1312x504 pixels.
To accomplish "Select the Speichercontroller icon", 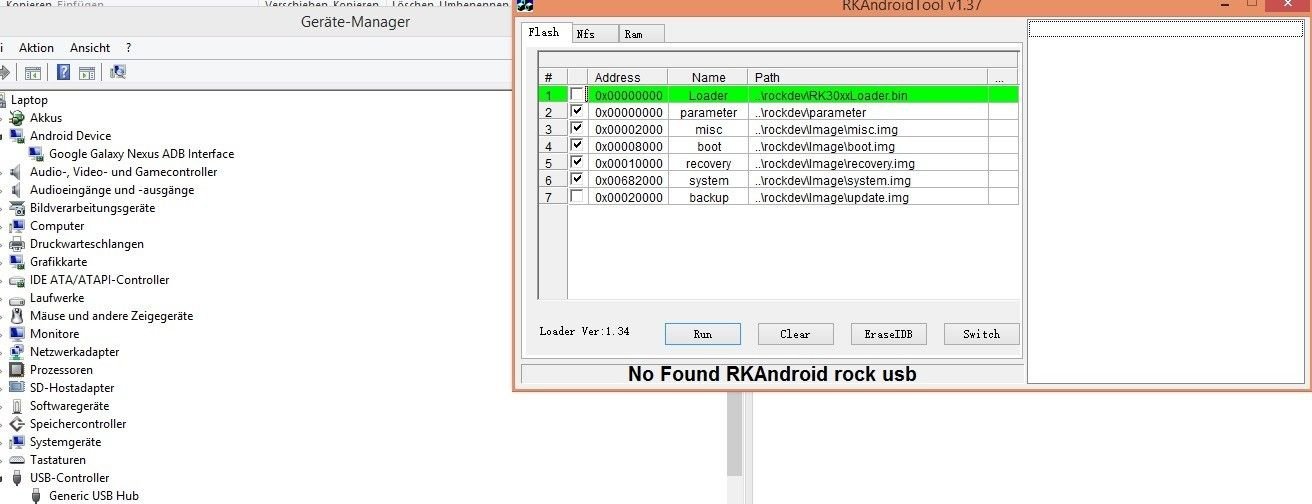I will pos(18,424).
